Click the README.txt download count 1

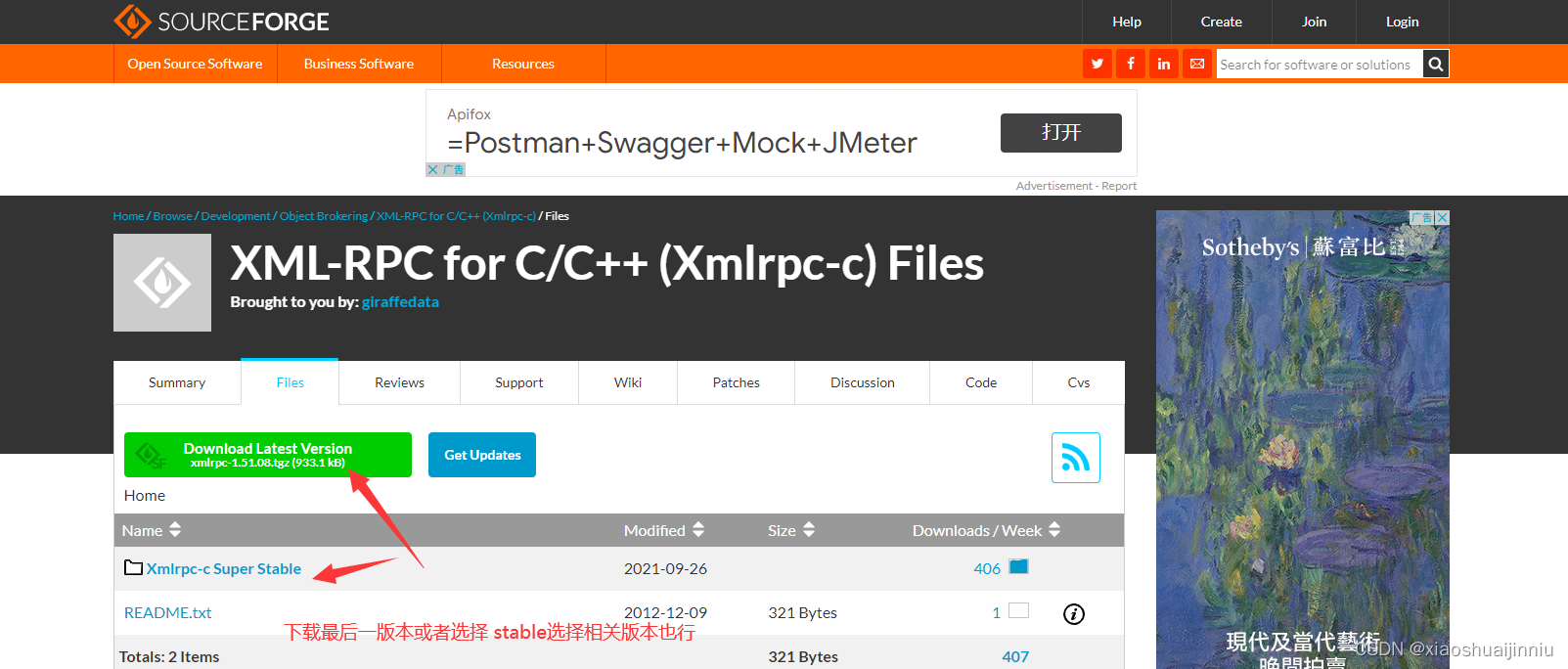pos(996,612)
